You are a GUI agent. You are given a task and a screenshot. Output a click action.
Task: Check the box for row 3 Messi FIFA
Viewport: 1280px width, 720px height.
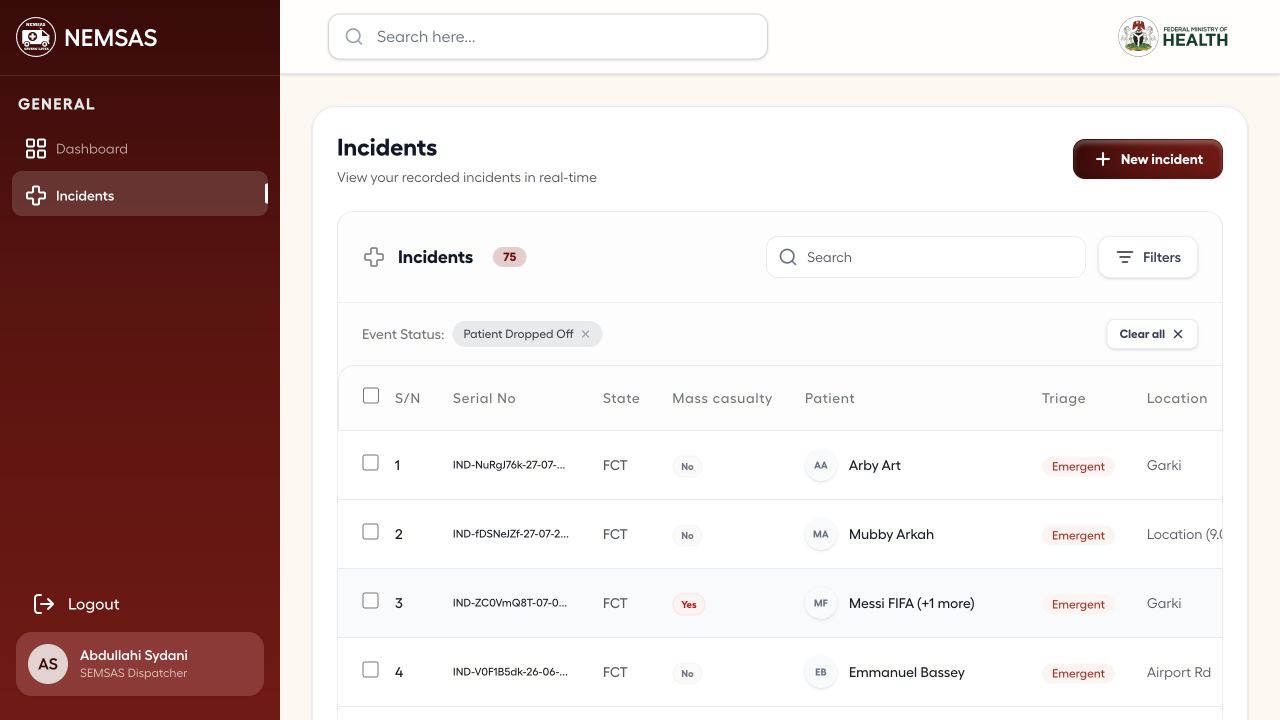point(371,601)
